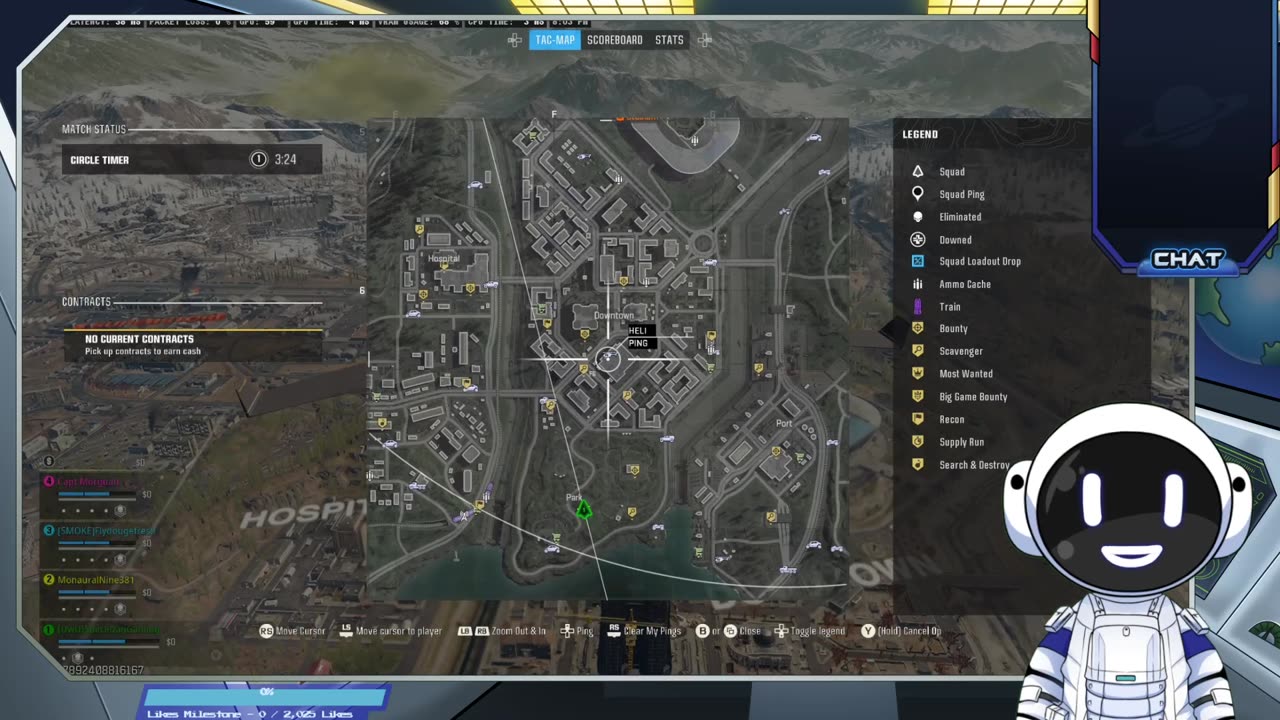The image size is (1280, 720).
Task: Select the Recon contract legend icon
Action: coord(917,420)
